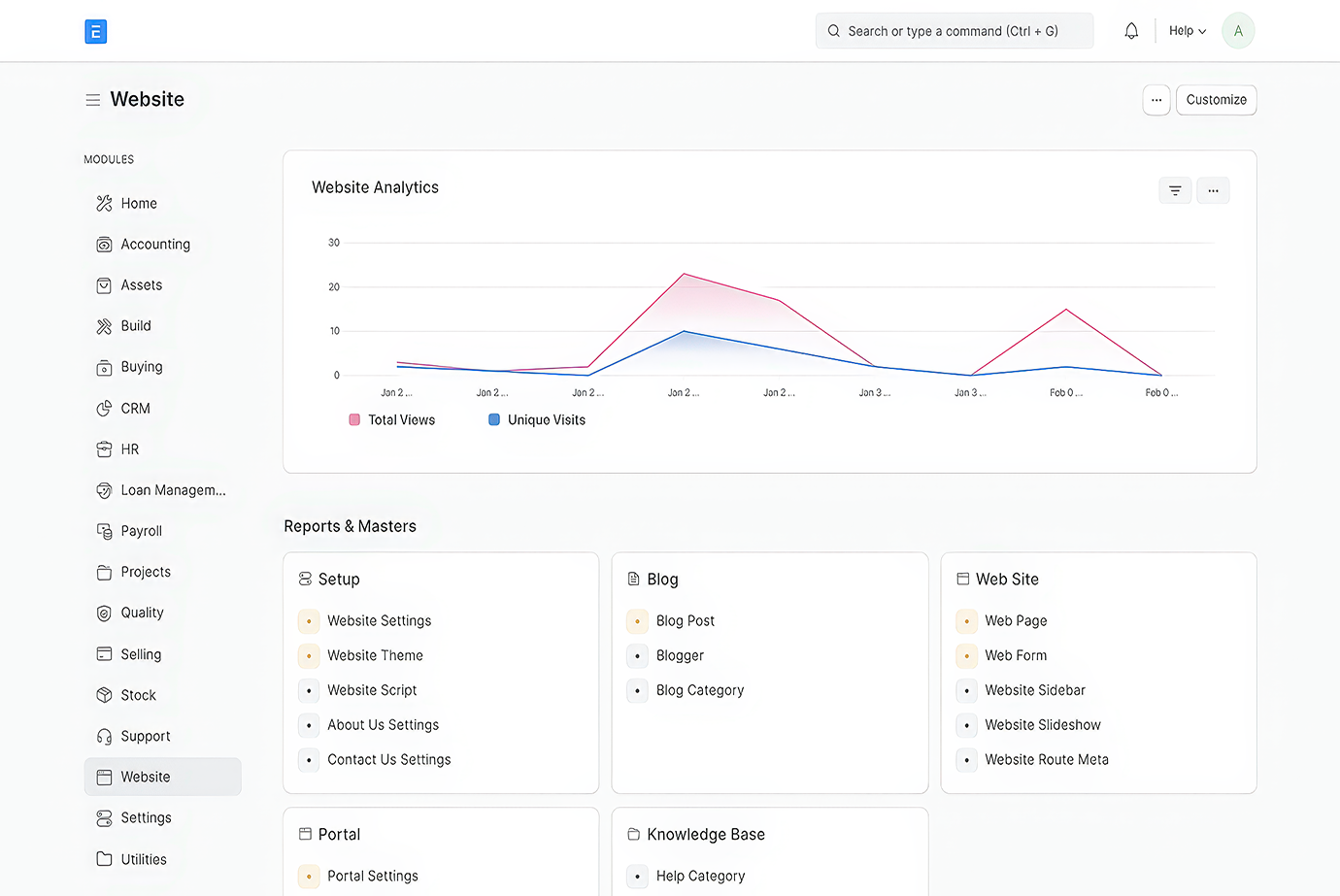This screenshot has width=1340, height=896.
Task: Expand the Help dropdown menu
Action: [1187, 31]
